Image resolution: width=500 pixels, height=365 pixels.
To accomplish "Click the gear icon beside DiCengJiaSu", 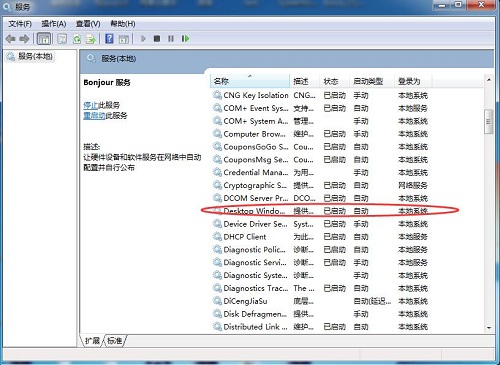I will tap(217, 301).
